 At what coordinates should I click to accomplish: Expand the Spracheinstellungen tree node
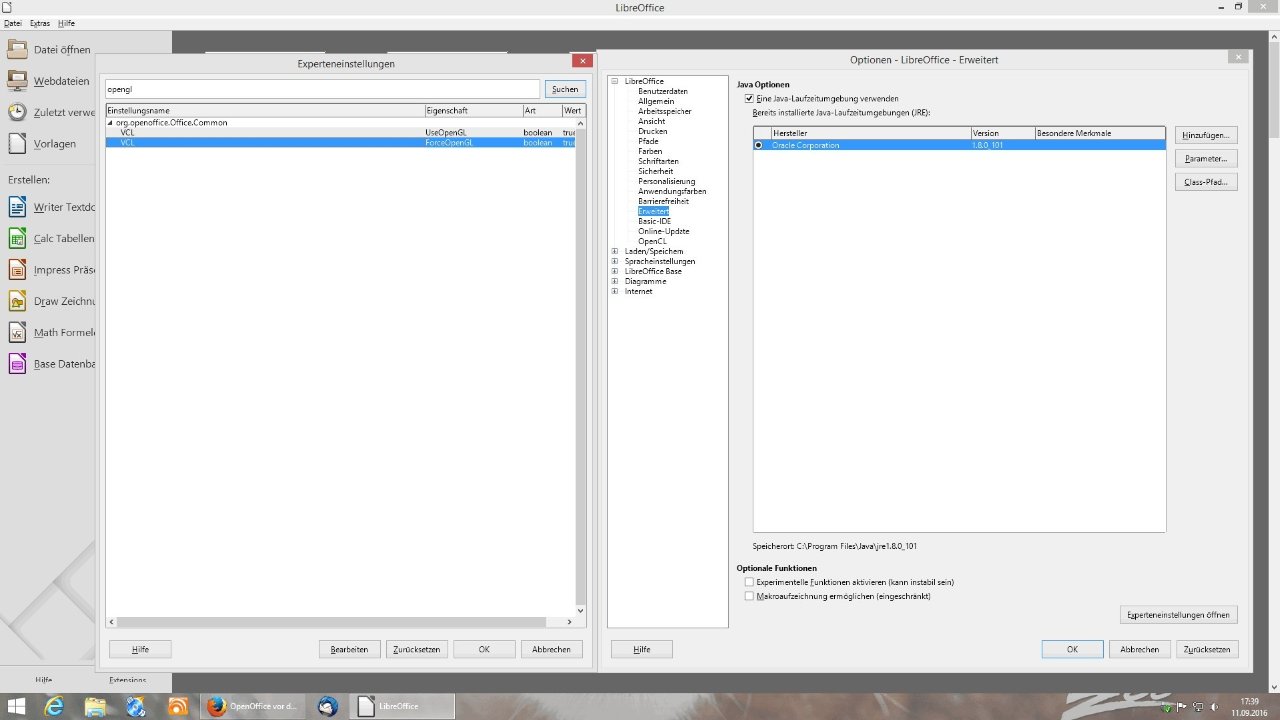[615, 261]
